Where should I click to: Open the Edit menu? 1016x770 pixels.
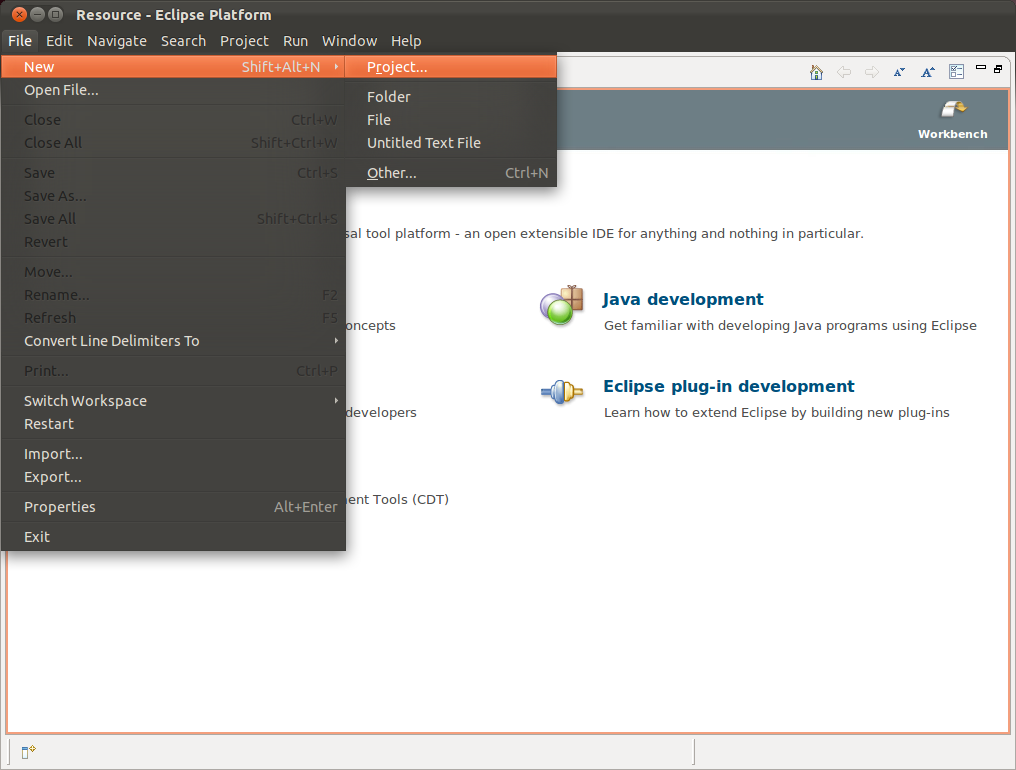59,41
